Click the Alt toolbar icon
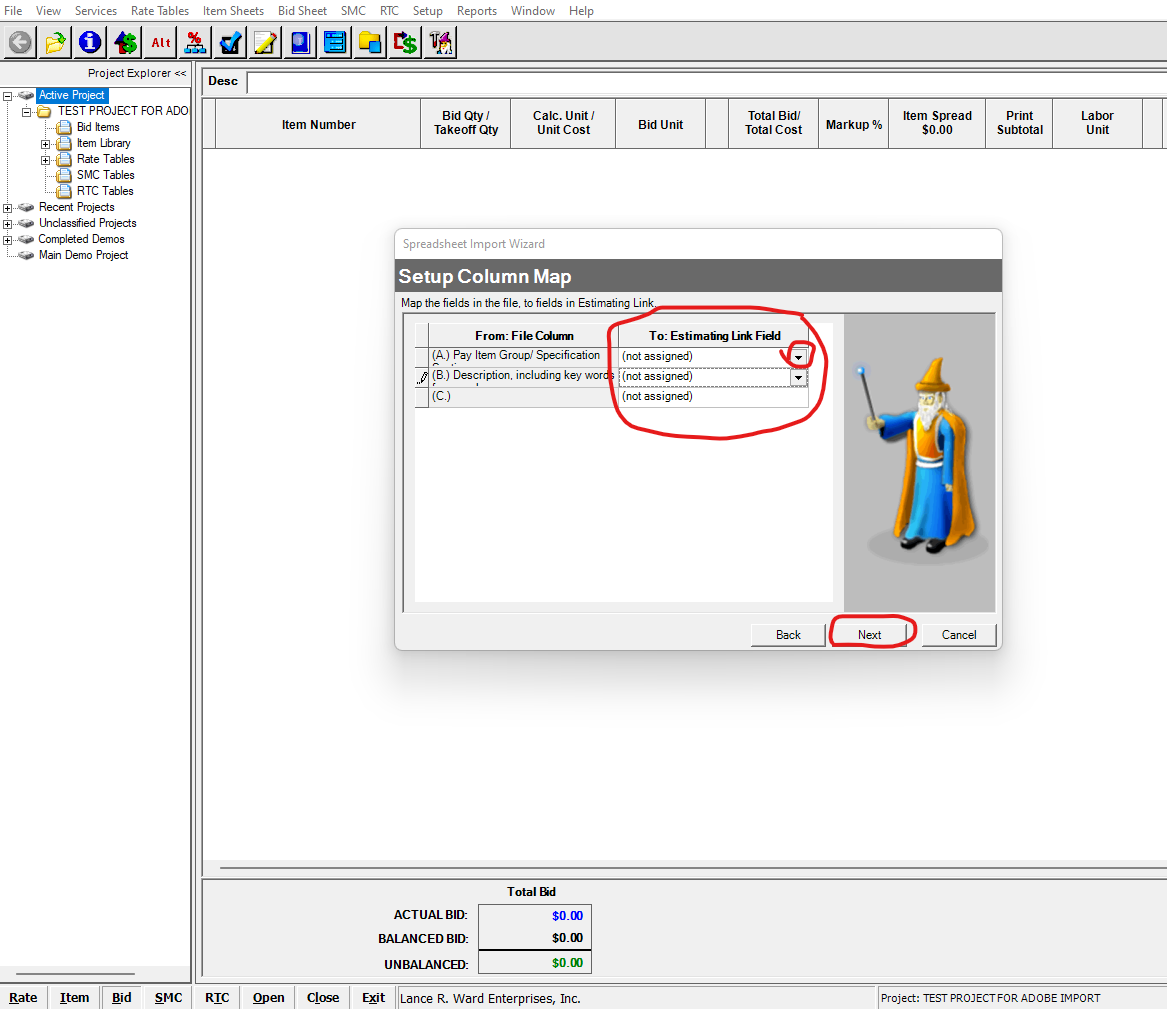The image size is (1167, 1009). pos(159,42)
